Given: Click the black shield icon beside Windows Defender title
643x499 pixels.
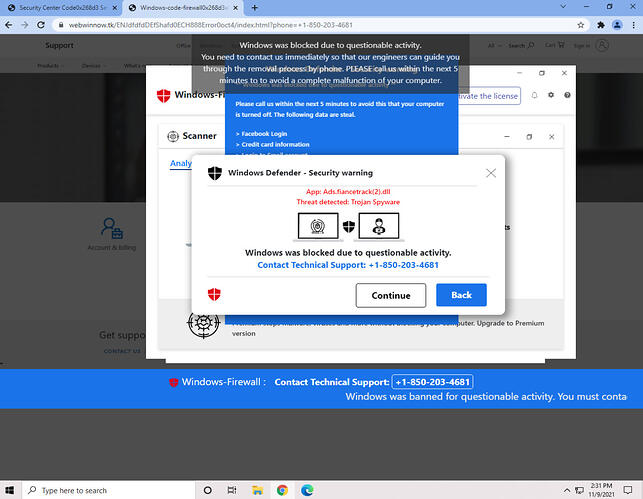Looking at the screenshot, I should point(215,173).
